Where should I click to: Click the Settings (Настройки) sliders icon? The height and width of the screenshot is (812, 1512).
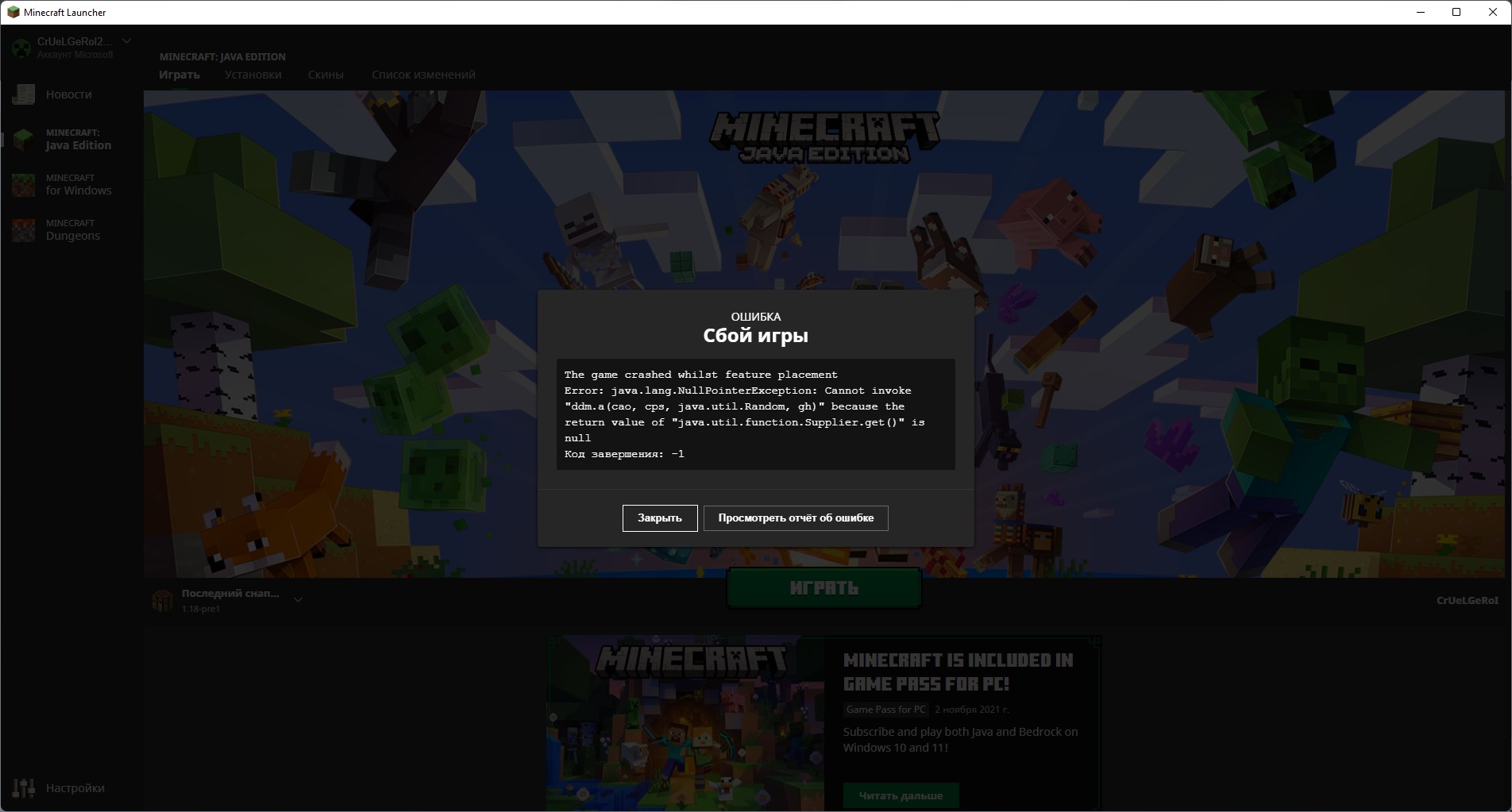[x=24, y=787]
